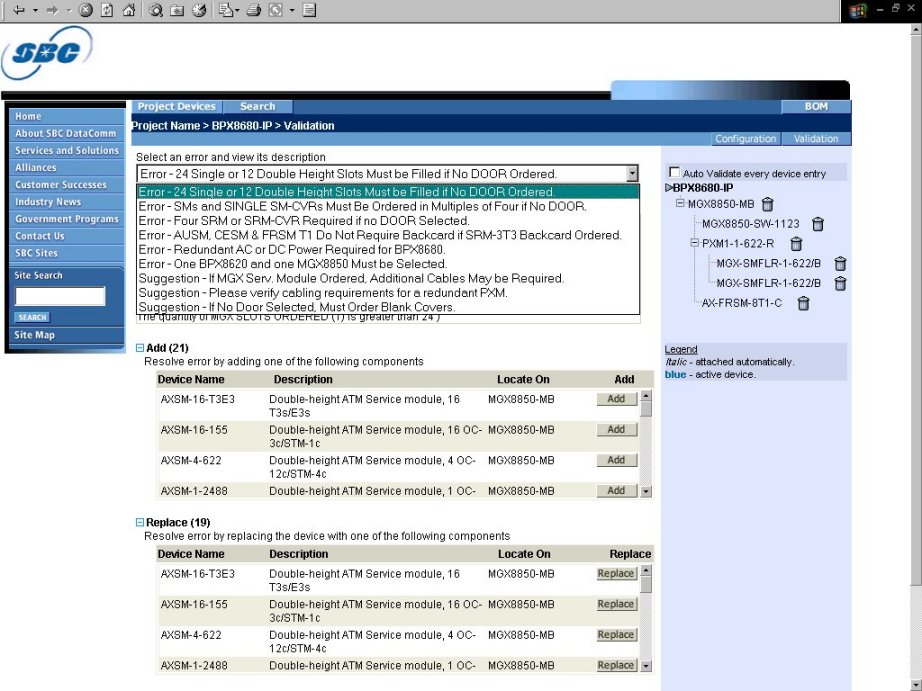This screenshot has height=691, width=922.
Task: Delete MGX8850-MB using its trash icon
Action: [767, 204]
